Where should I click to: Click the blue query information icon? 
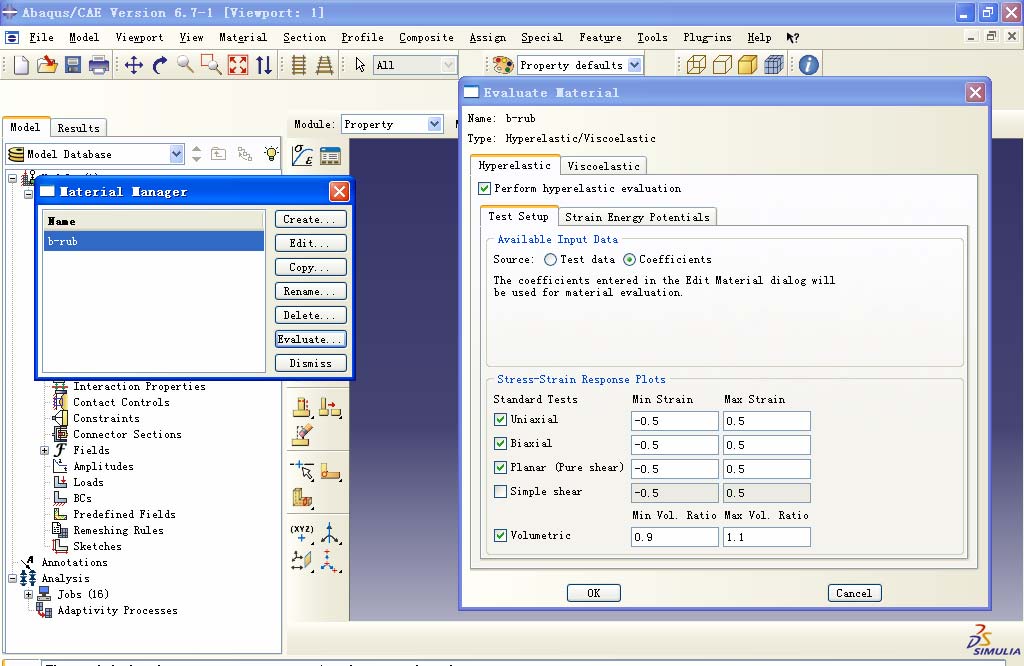click(808, 65)
